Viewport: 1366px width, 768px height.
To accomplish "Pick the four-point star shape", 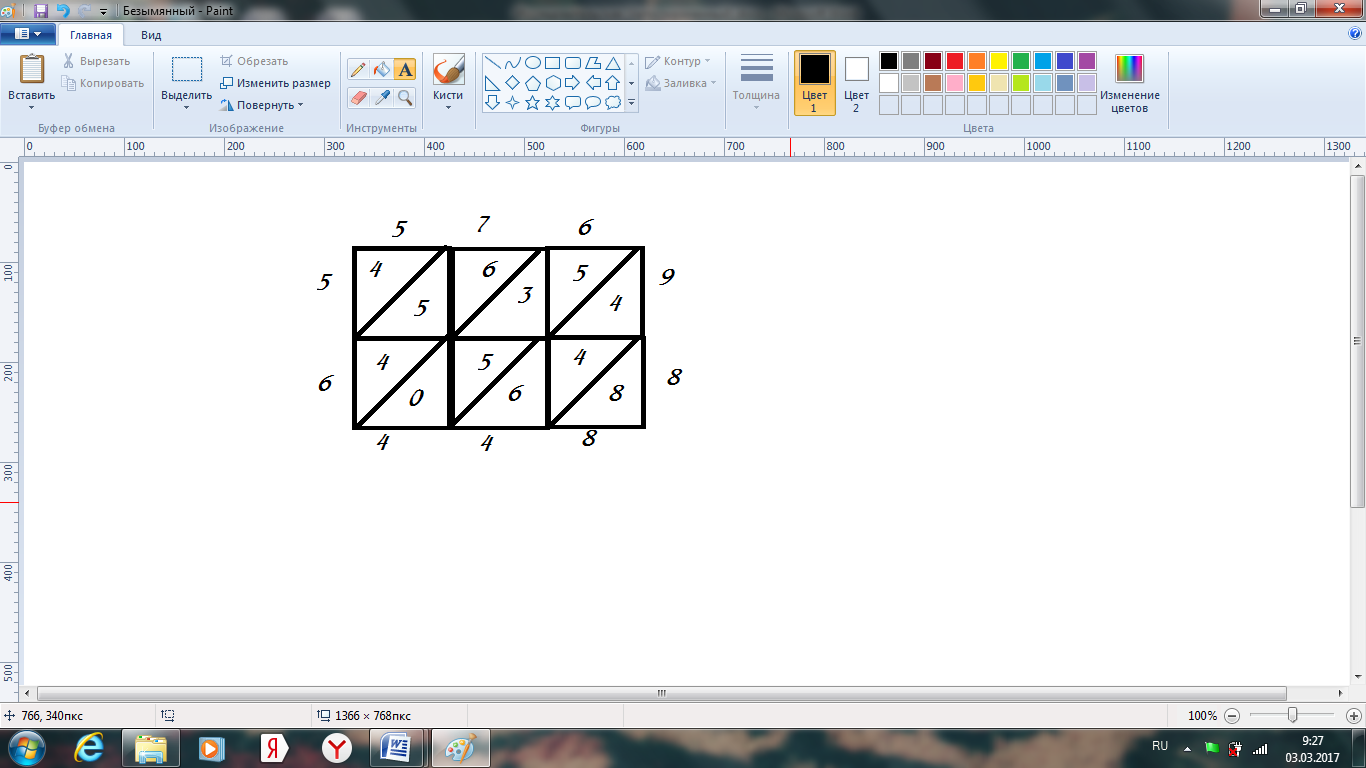I will [513, 102].
